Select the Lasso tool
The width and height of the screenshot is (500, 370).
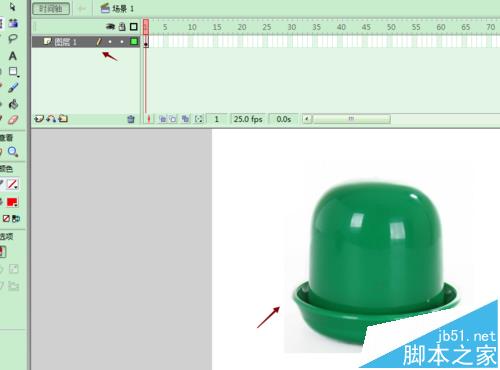(x=13, y=39)
